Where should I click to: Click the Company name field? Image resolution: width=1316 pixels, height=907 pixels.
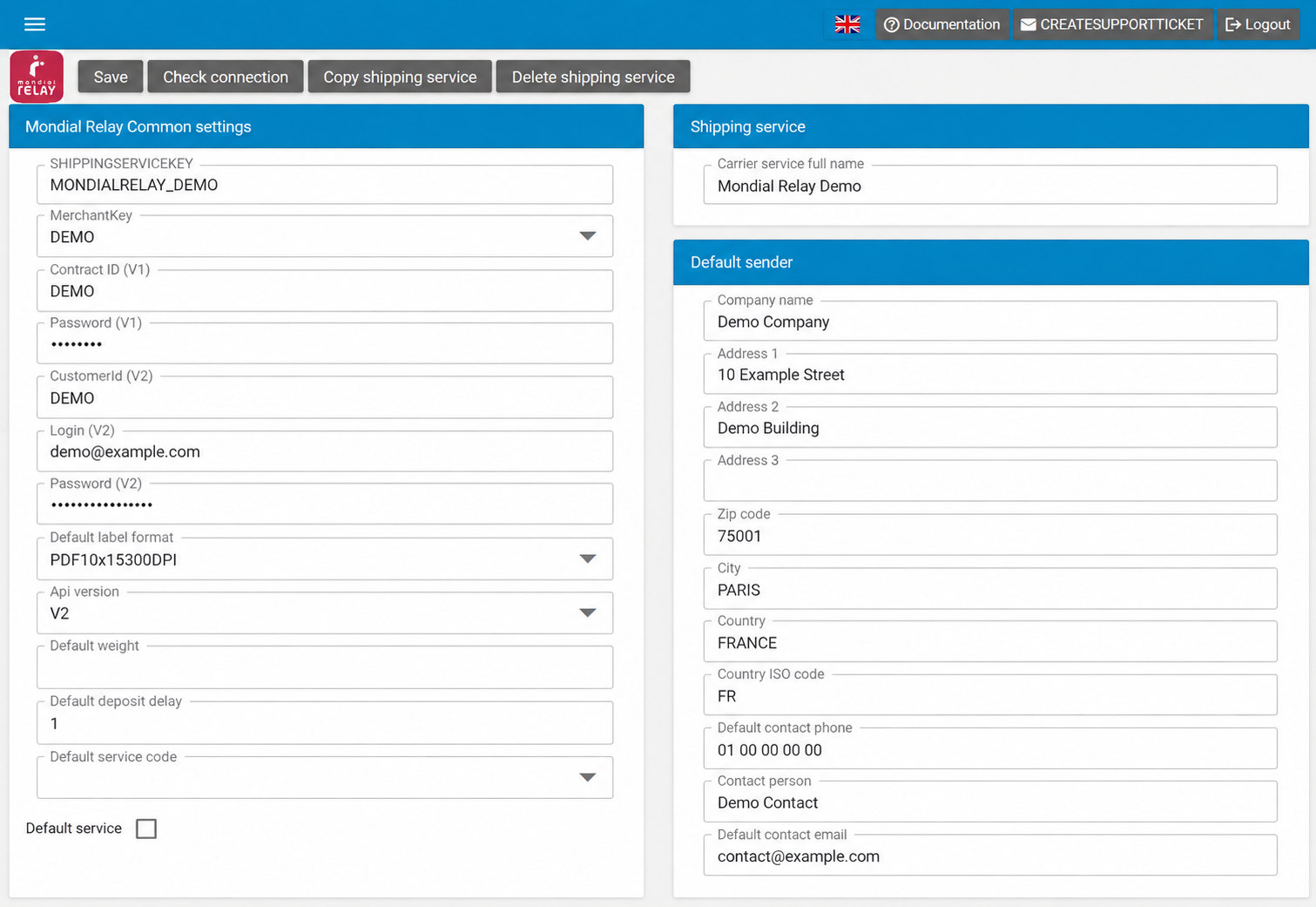tap(990, 321)
